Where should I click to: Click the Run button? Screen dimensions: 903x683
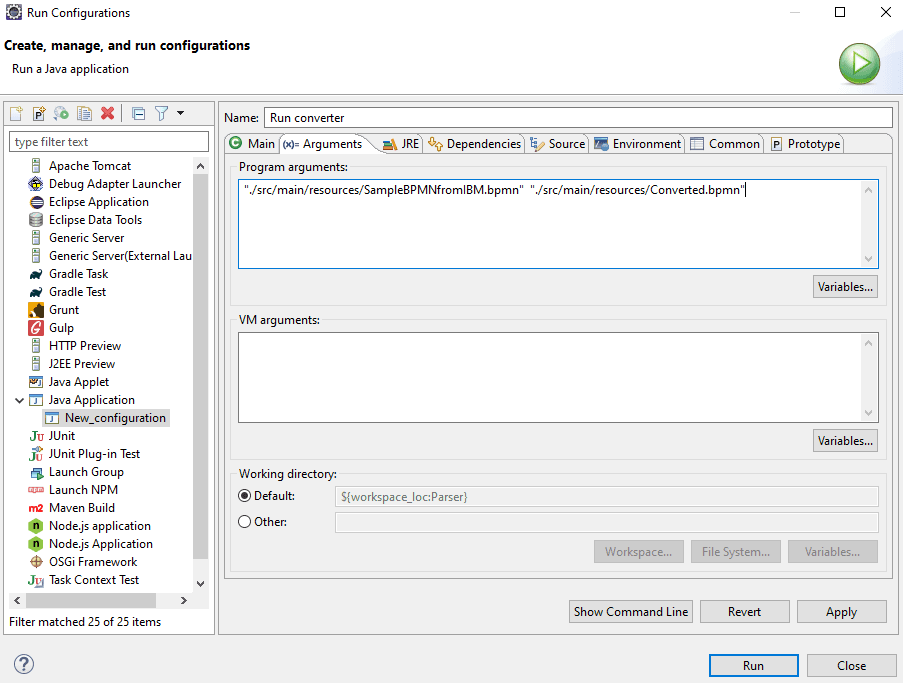tap(753, 666)
